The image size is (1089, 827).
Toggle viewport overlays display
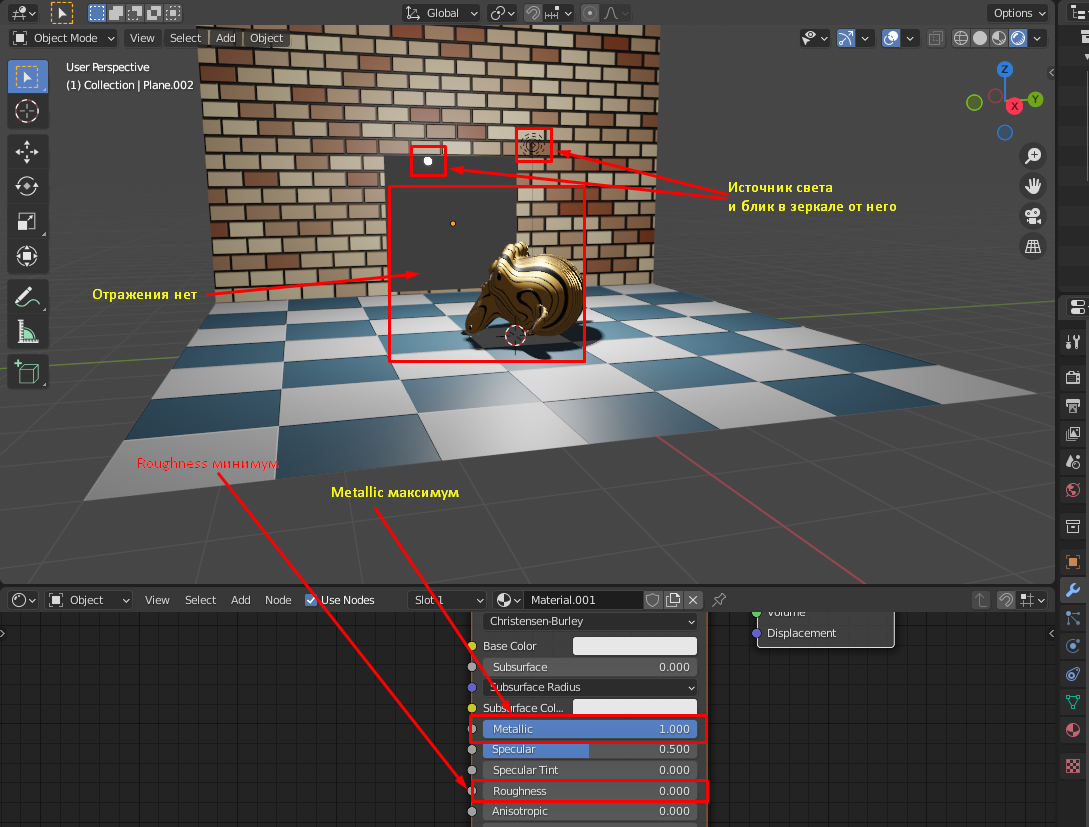(891, 38)
